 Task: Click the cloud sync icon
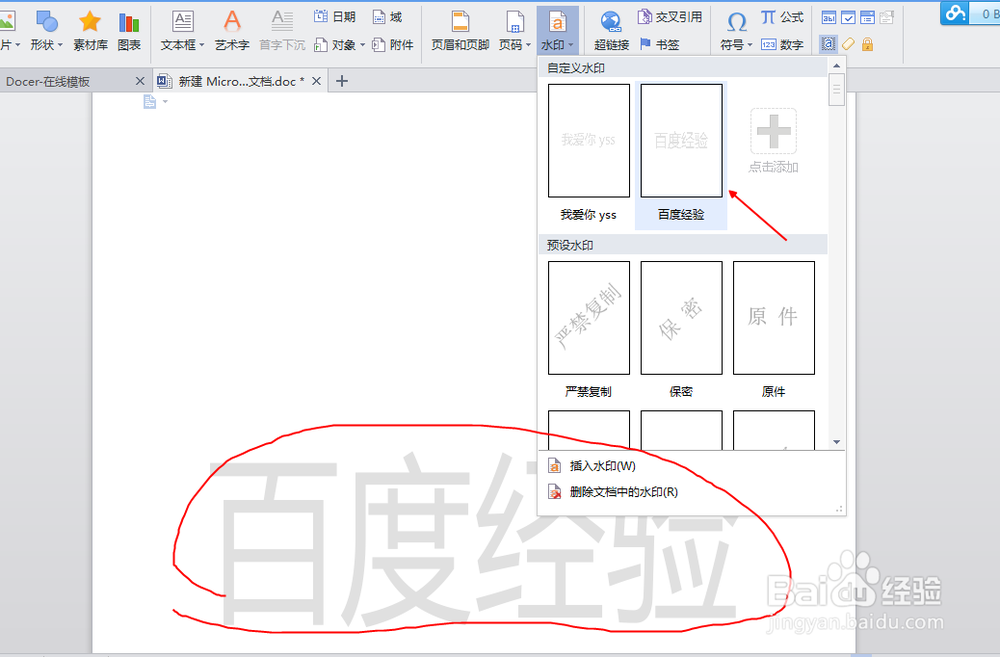coord(955,13)
